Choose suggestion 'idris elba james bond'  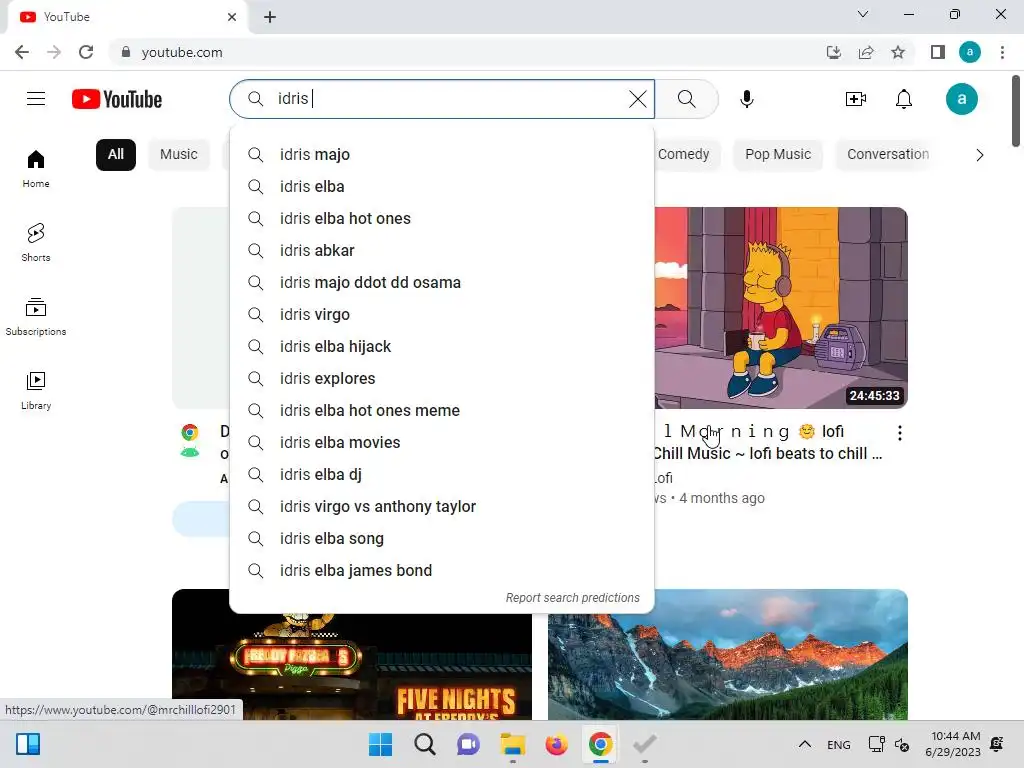[442, 571]
